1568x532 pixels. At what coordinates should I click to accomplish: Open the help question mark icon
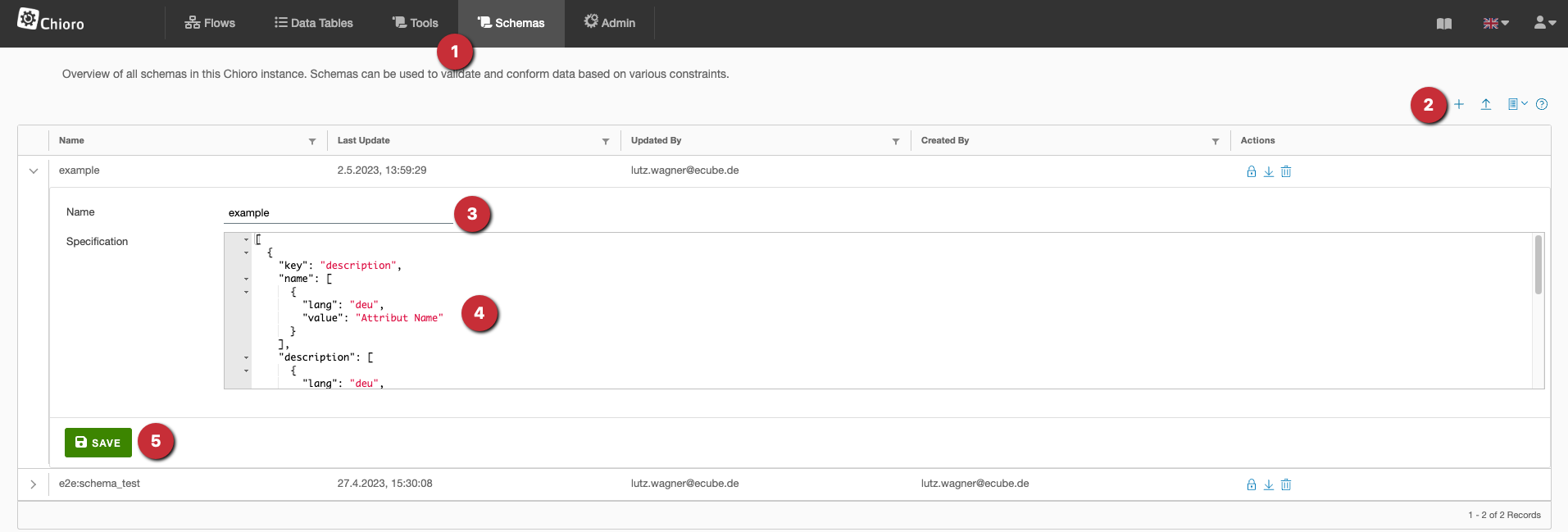(x=1542, y=104)
